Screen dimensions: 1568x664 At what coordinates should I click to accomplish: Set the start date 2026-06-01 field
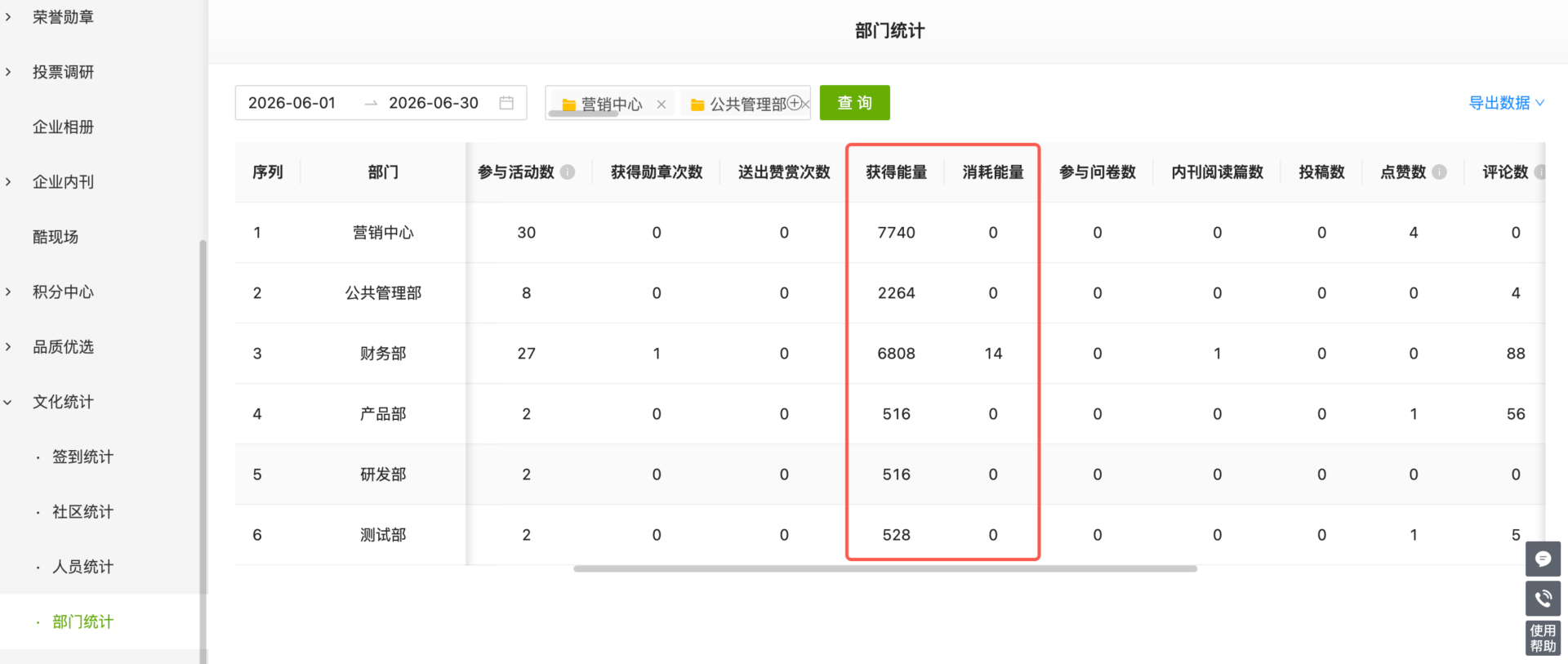tap(292, 103)
